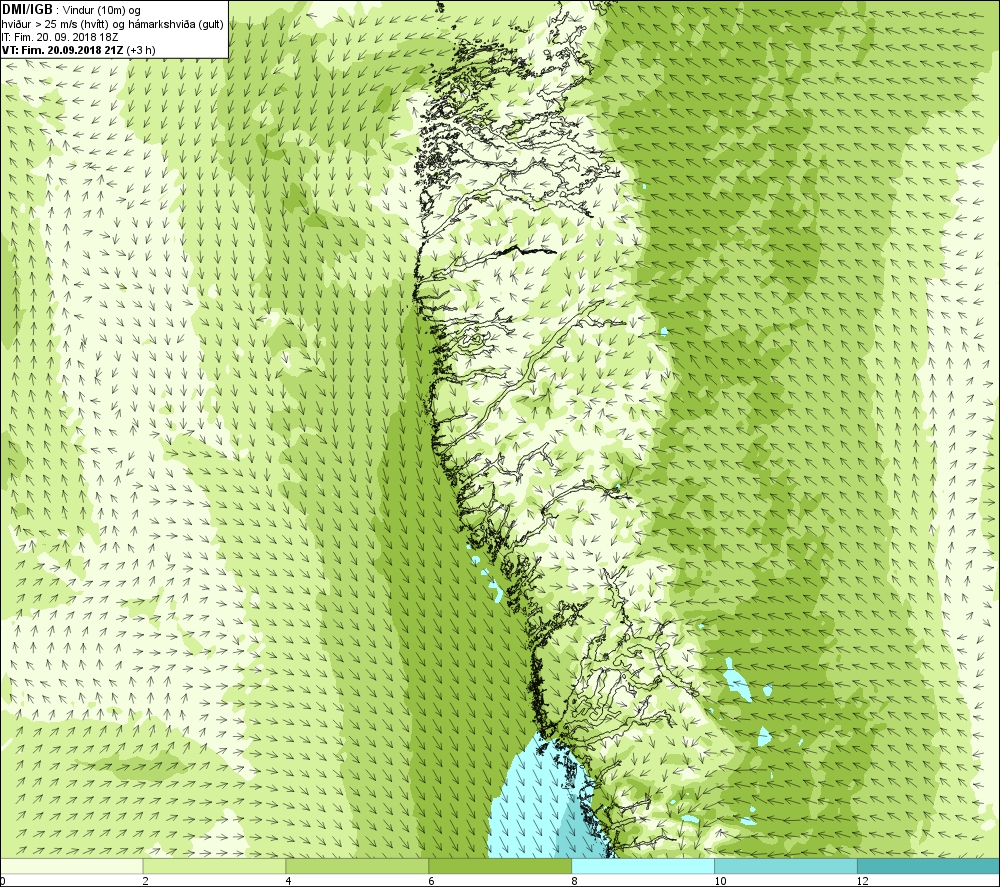Click the 'IT: Fim. 20. 09. 2018 18Z' line

60,38
